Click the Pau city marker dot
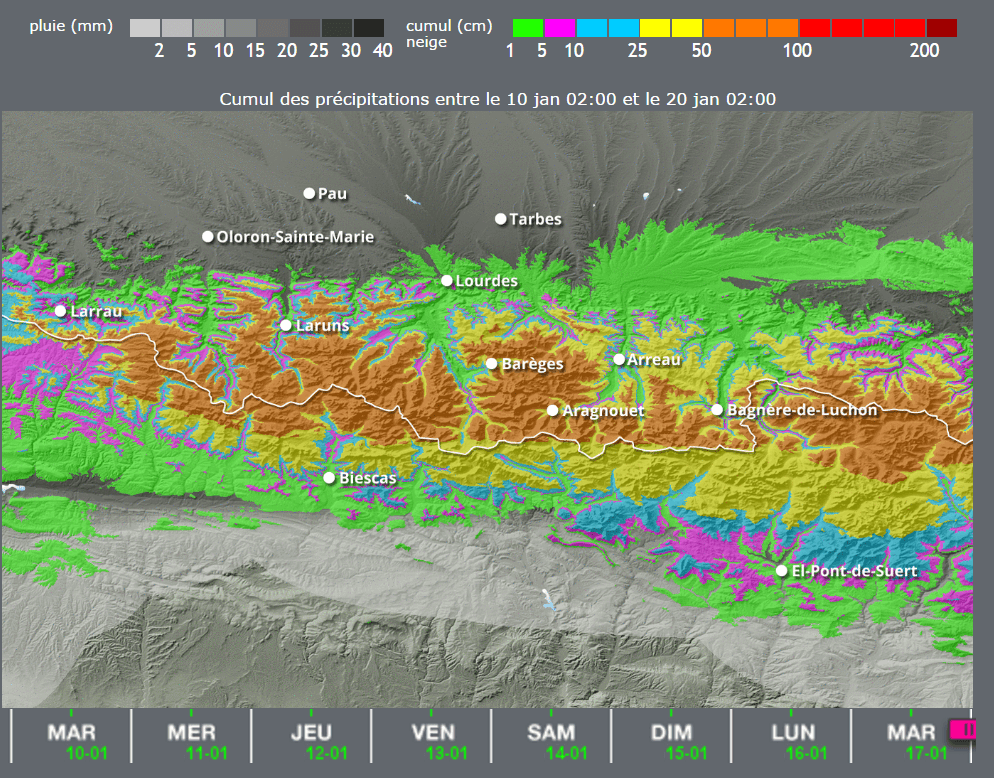The image size is (994, 778). click(x=309, y=193)
